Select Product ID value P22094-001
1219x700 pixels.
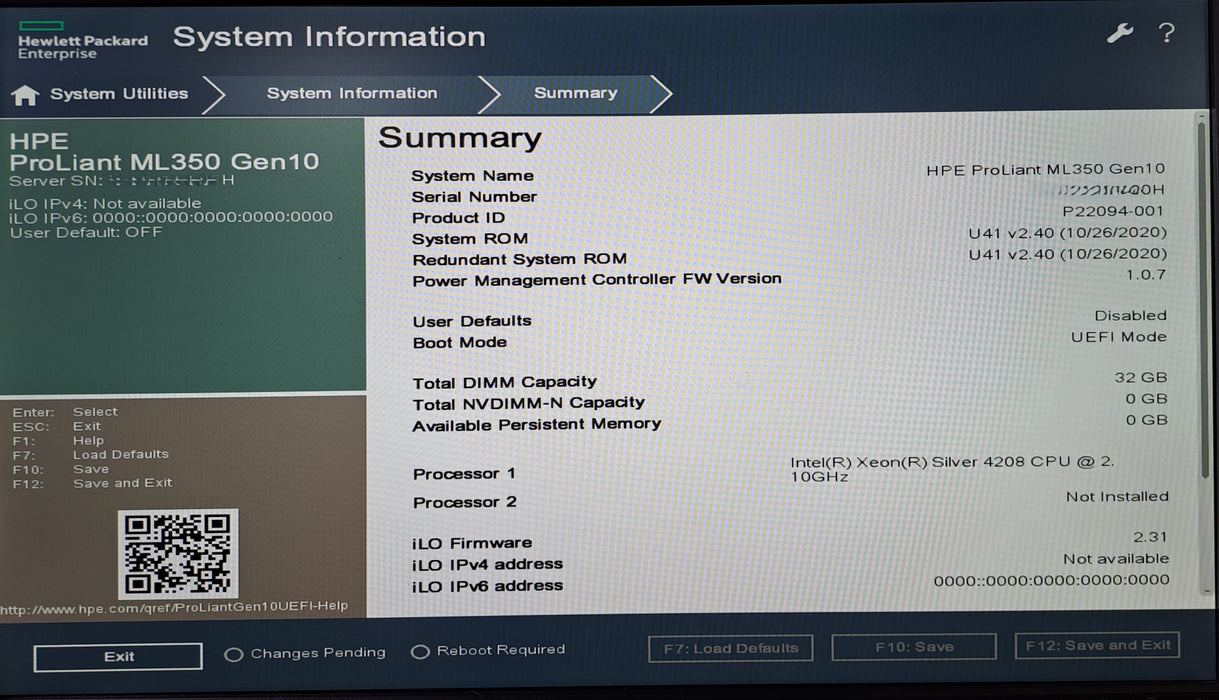[x=1114, y=211]
